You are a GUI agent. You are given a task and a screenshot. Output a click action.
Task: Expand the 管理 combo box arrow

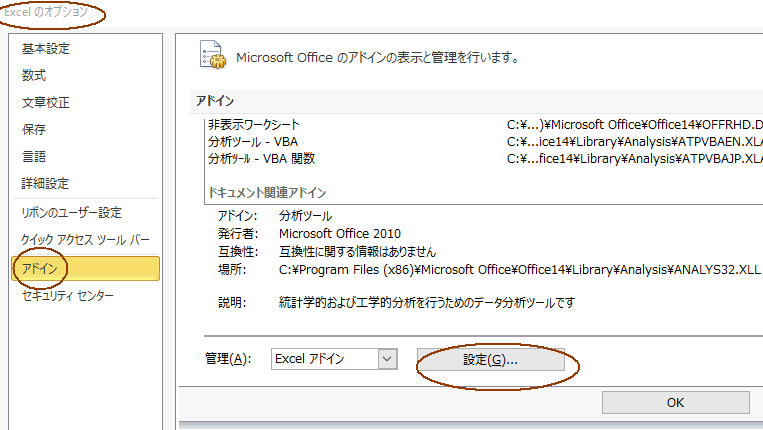(x=387, y=359)
